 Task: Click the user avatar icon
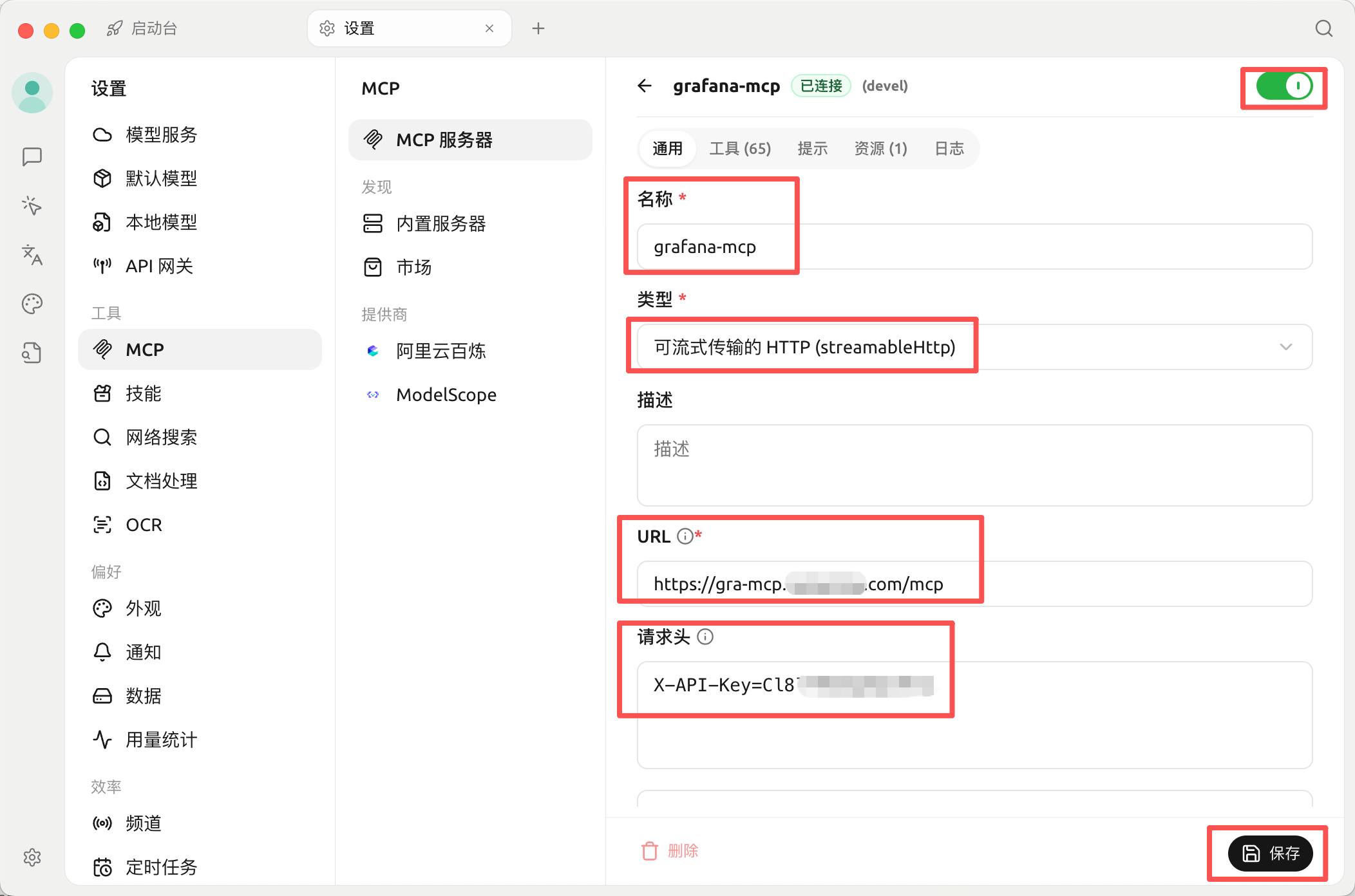[32, 93]
